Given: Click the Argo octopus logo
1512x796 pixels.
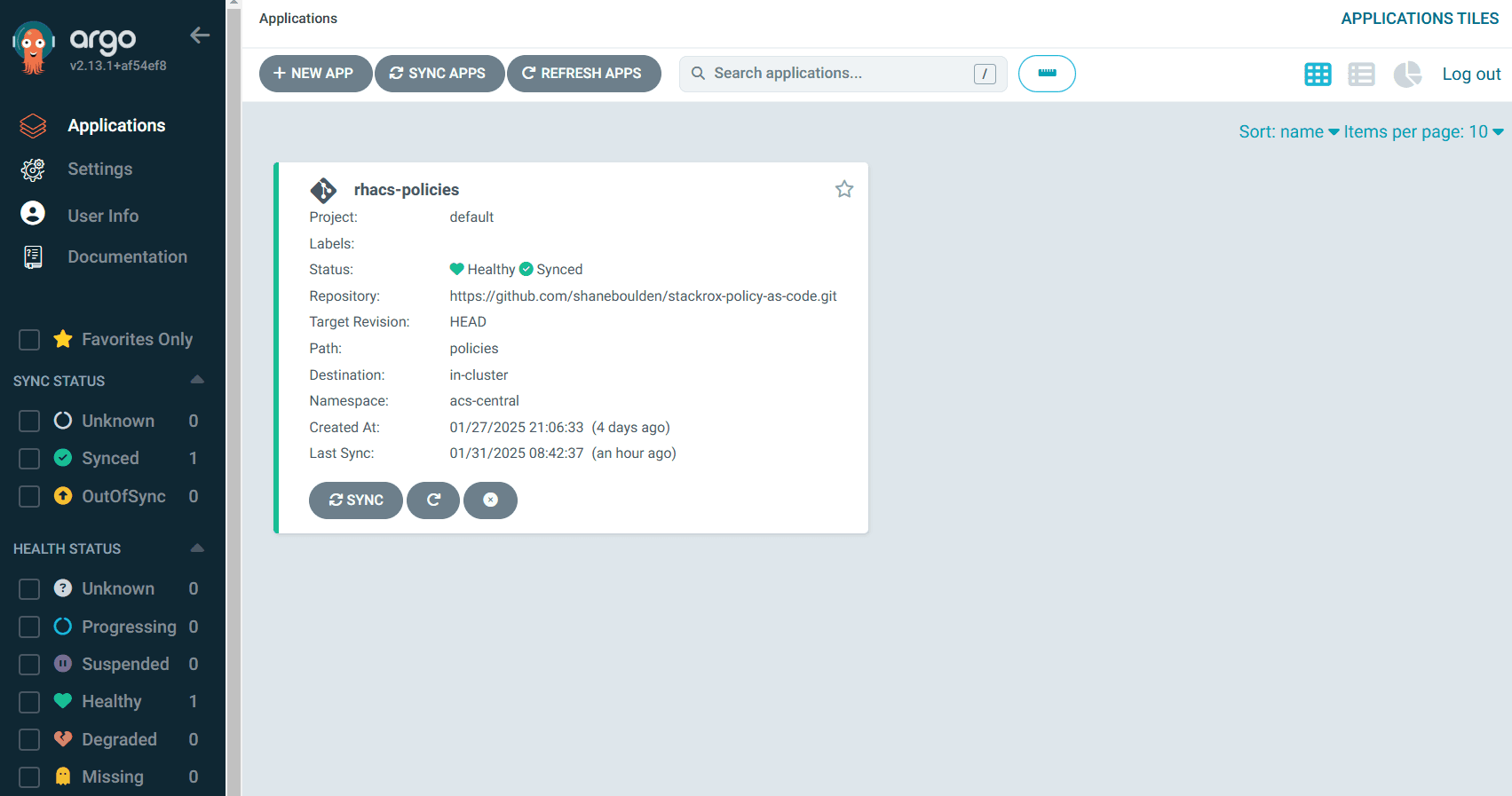Looking at the screenshot, I should pyautogui.click(x=33, y=48).
